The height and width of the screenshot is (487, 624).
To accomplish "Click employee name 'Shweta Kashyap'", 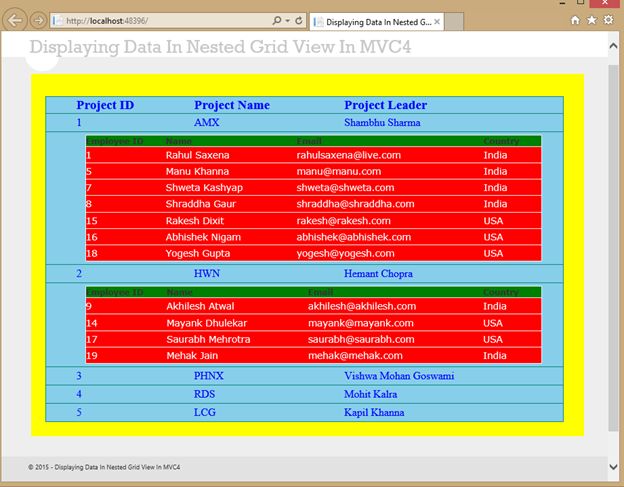I will click(204, 188).
